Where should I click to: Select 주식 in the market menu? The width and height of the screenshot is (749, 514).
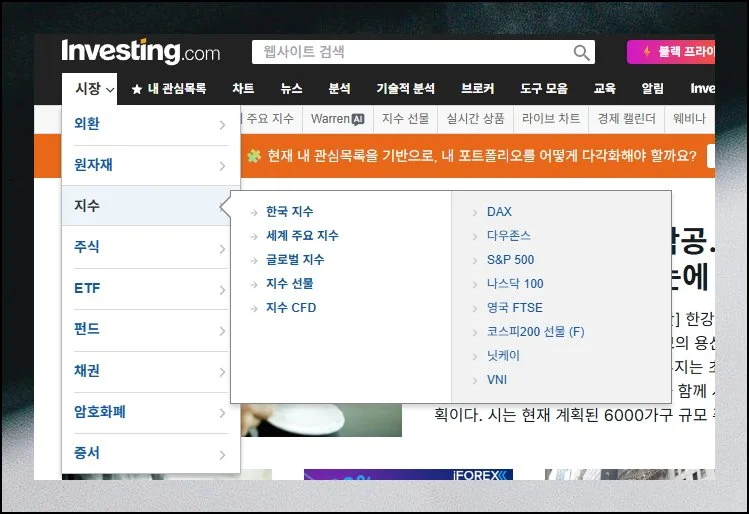pyautogui.click(x=88, y=247)
